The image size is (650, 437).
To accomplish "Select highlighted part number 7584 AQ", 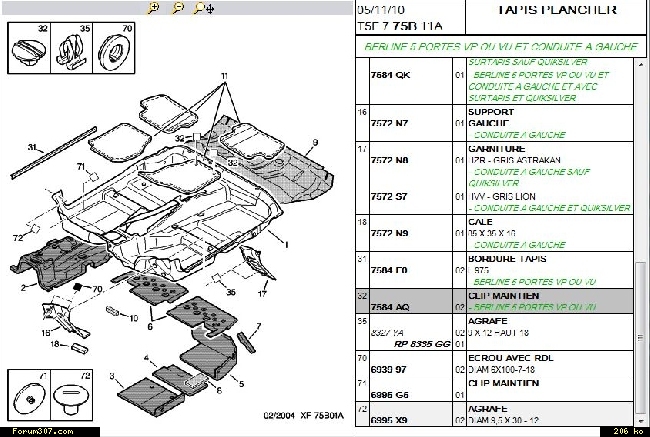I will (390, 307).
